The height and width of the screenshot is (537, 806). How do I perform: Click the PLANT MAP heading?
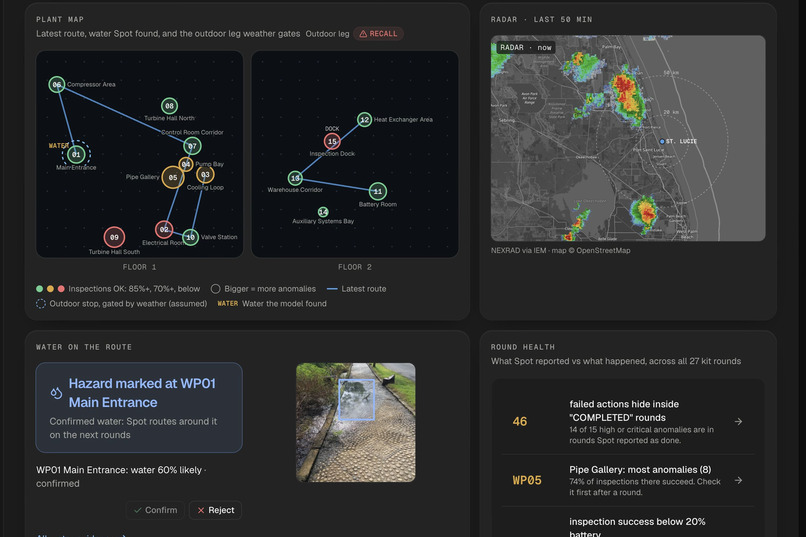coord(60,20)
